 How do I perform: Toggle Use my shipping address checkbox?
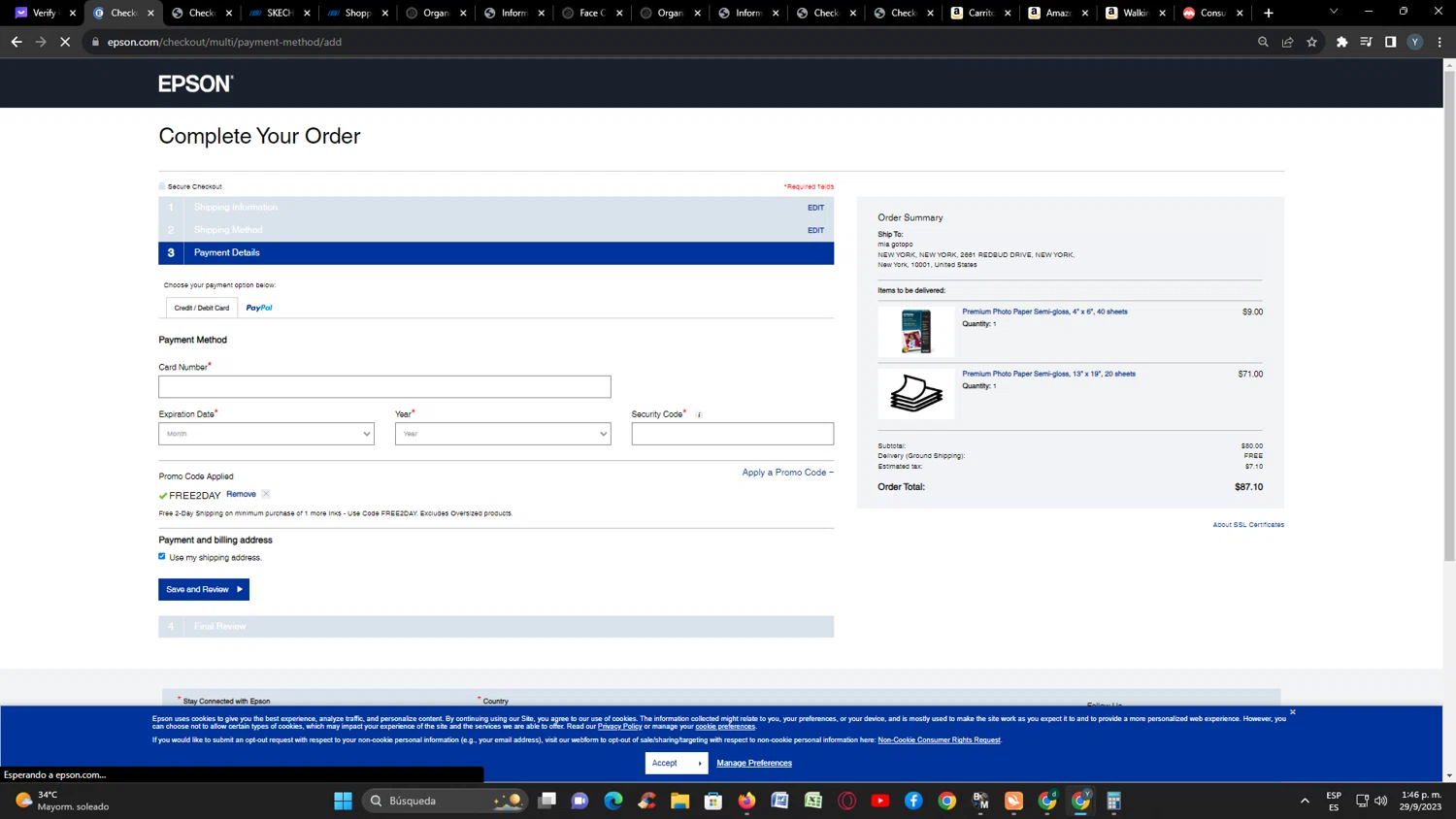[x=162, y=557]
